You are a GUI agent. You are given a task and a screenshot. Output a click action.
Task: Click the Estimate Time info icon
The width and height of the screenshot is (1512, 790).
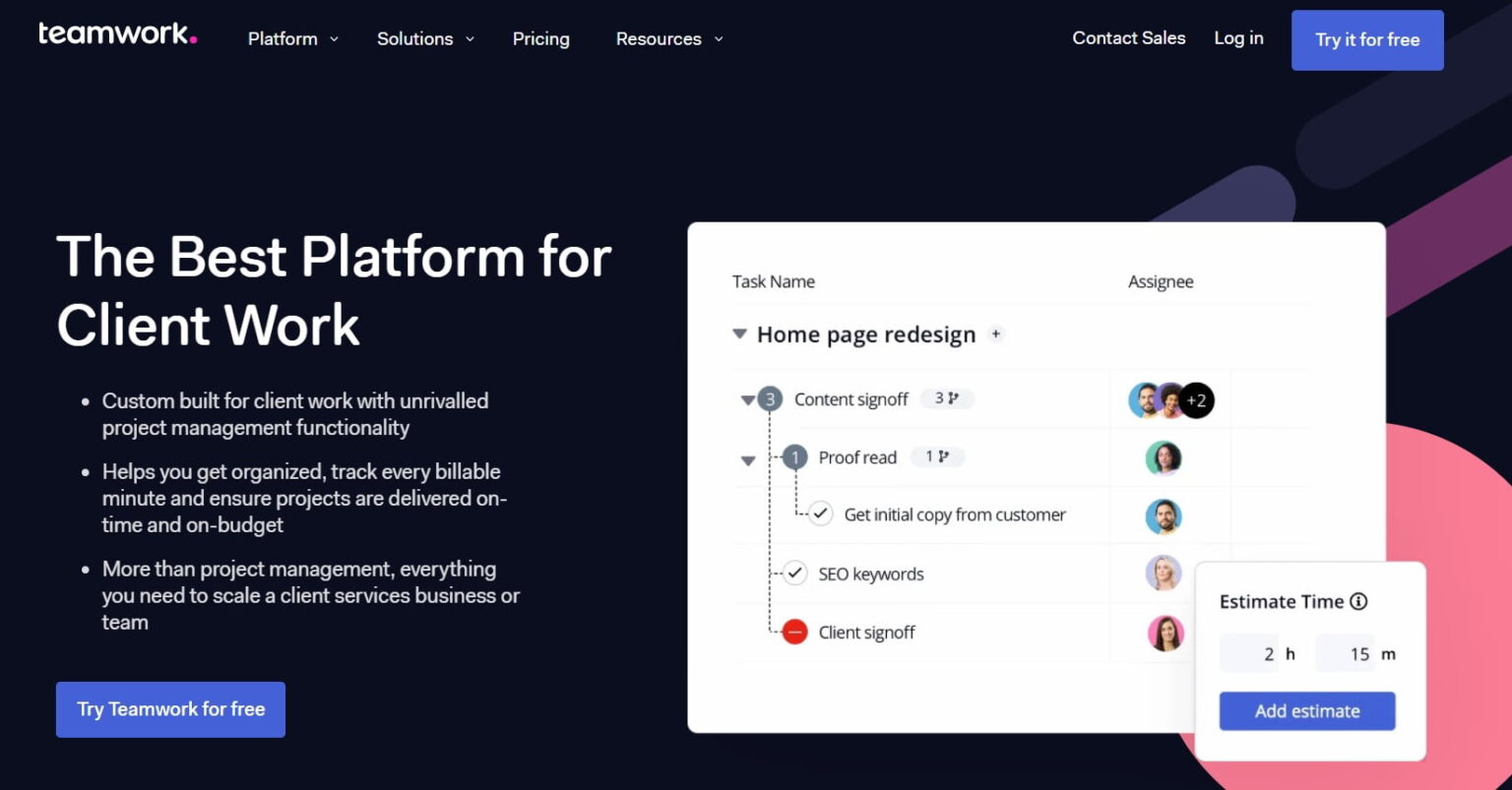[x=1358, y=601]
